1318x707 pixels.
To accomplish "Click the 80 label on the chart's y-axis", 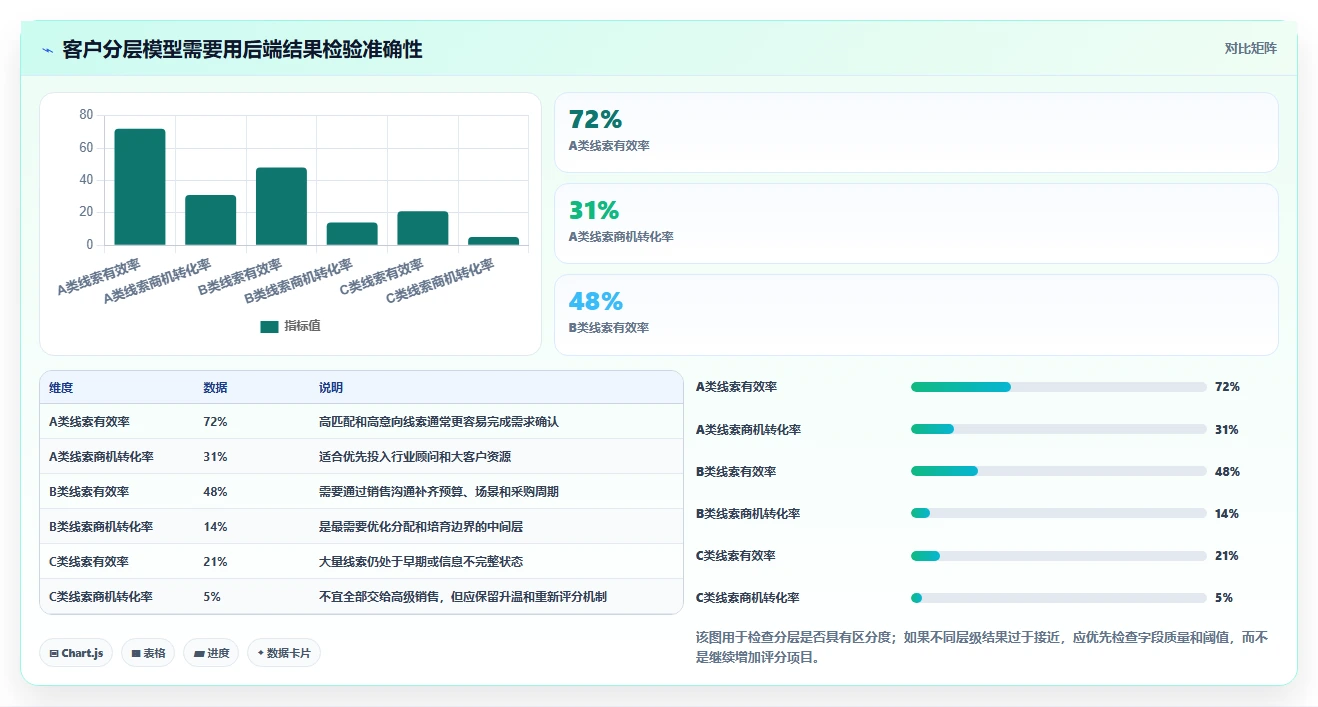I will 86,115.
